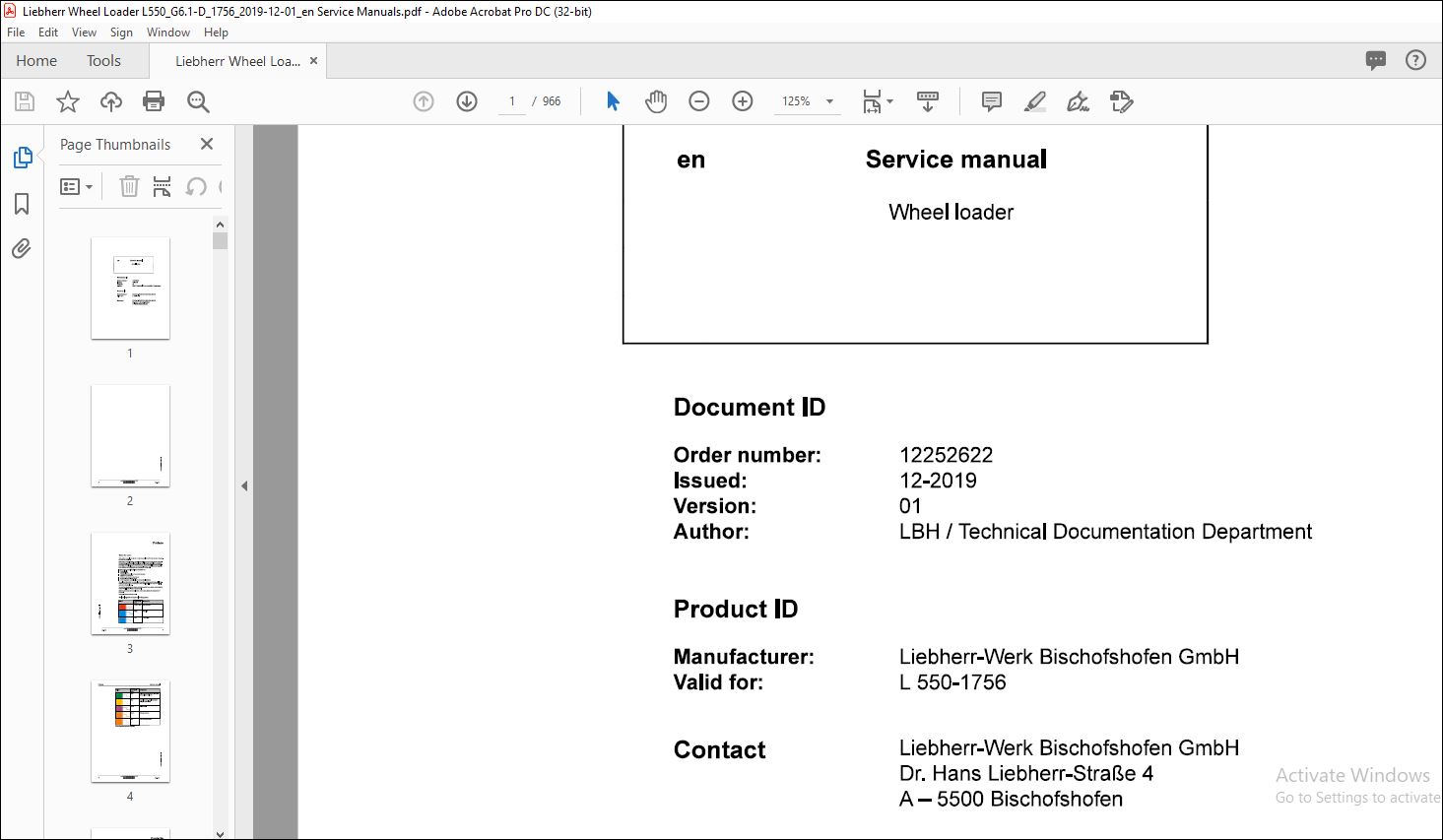The height and width of the screenshot is (840, 1443).
Task: Click the upload to cloud icon
Action: pos(111,101)
